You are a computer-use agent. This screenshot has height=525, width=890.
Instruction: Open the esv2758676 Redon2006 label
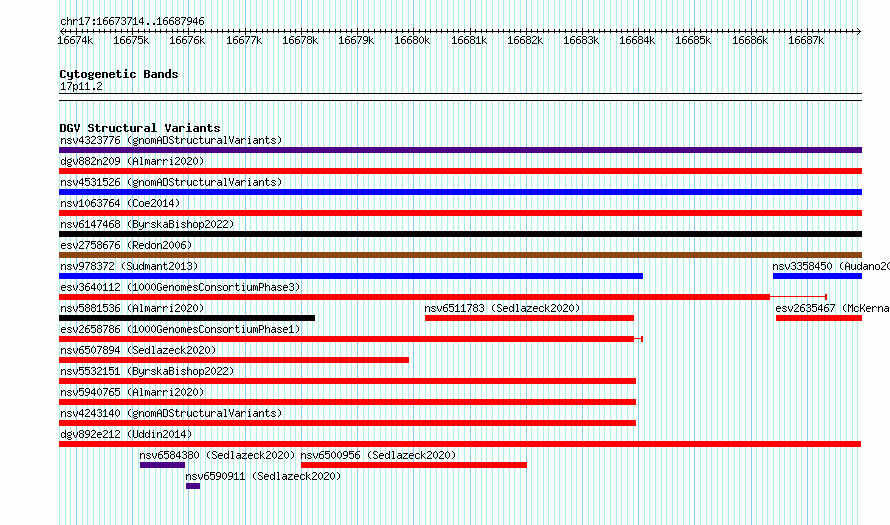[126, 245]
